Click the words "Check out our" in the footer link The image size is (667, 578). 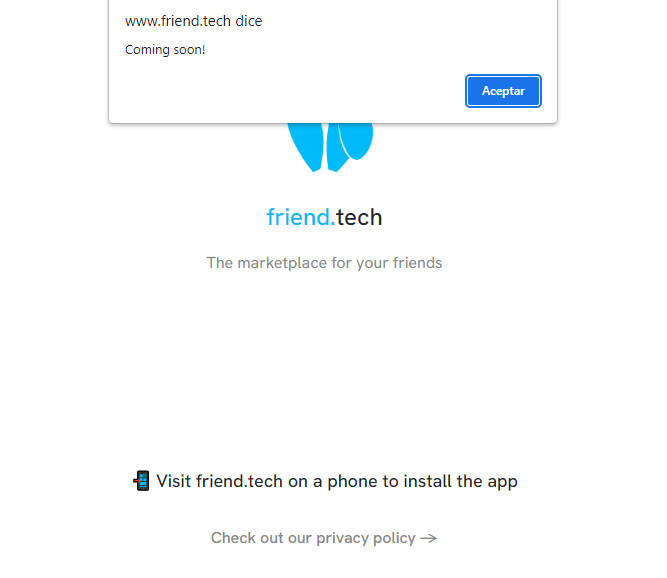261,538
